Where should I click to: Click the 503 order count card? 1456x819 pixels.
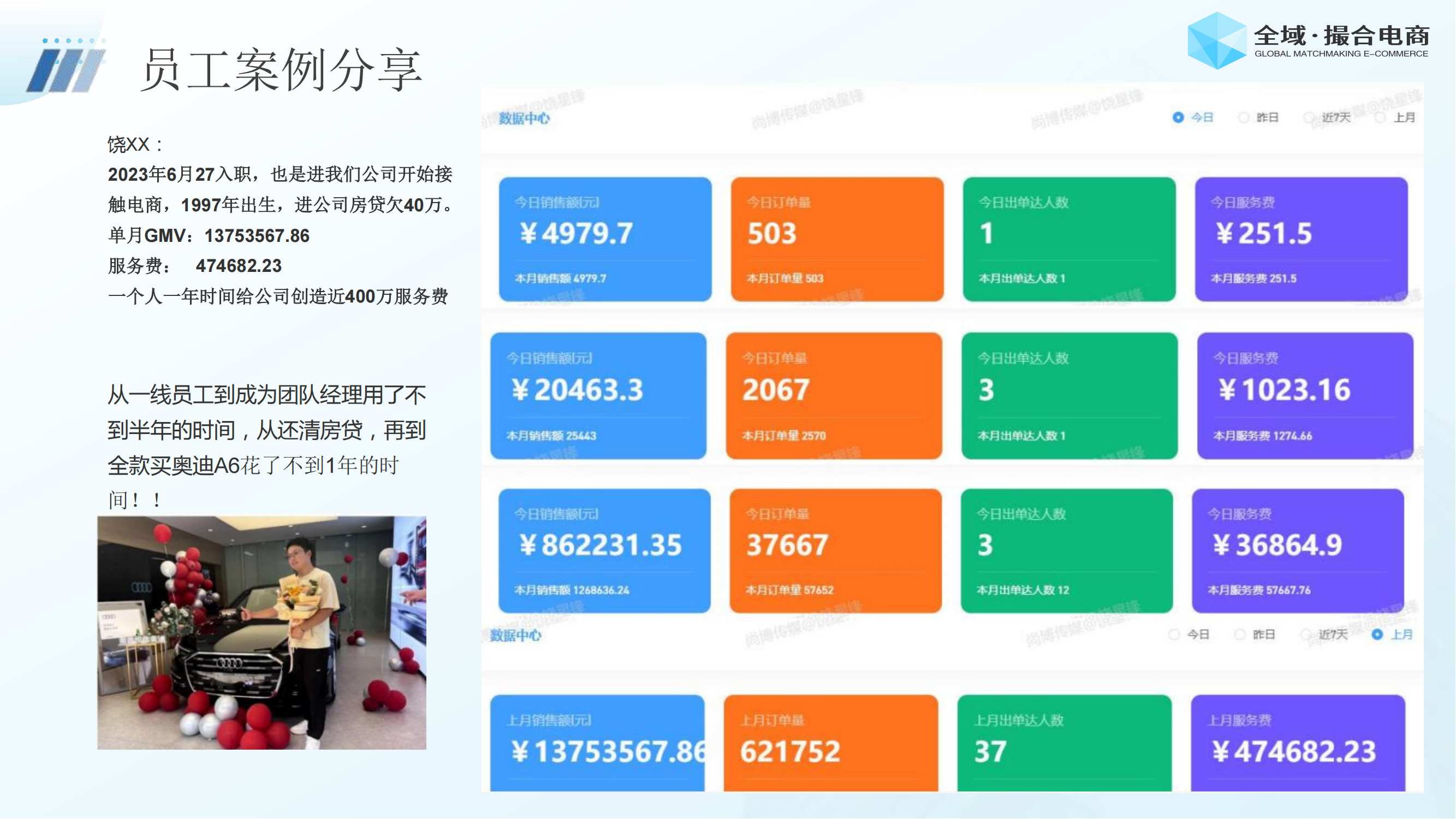[837, 239]
